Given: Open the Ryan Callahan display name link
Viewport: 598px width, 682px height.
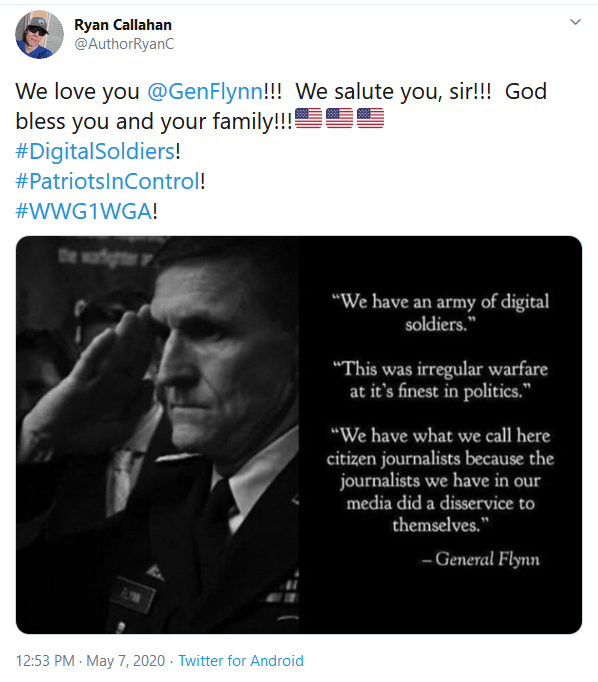Looking at the screenshot, I should coord(123,25).
